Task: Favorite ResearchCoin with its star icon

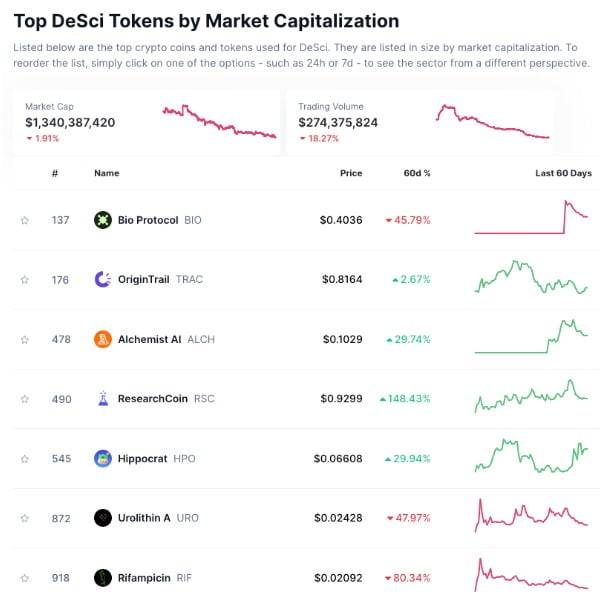Action: click(x=25, y=399)
